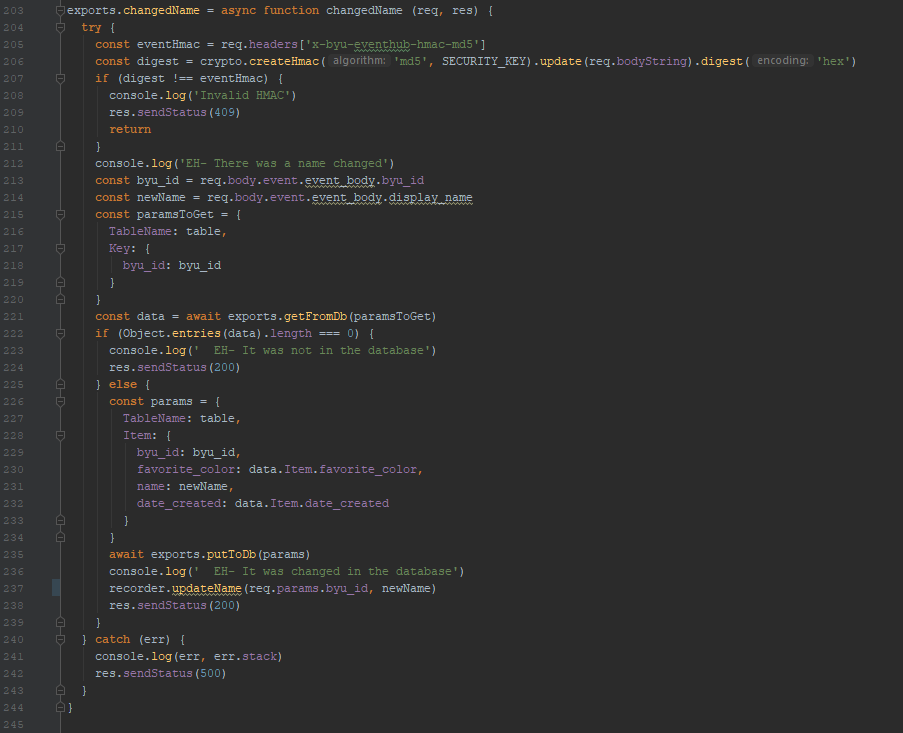This screenshot has width=903, height=733.
Task: Click 'TableName: table' on line 216
Action: click(x=165, y=231)
